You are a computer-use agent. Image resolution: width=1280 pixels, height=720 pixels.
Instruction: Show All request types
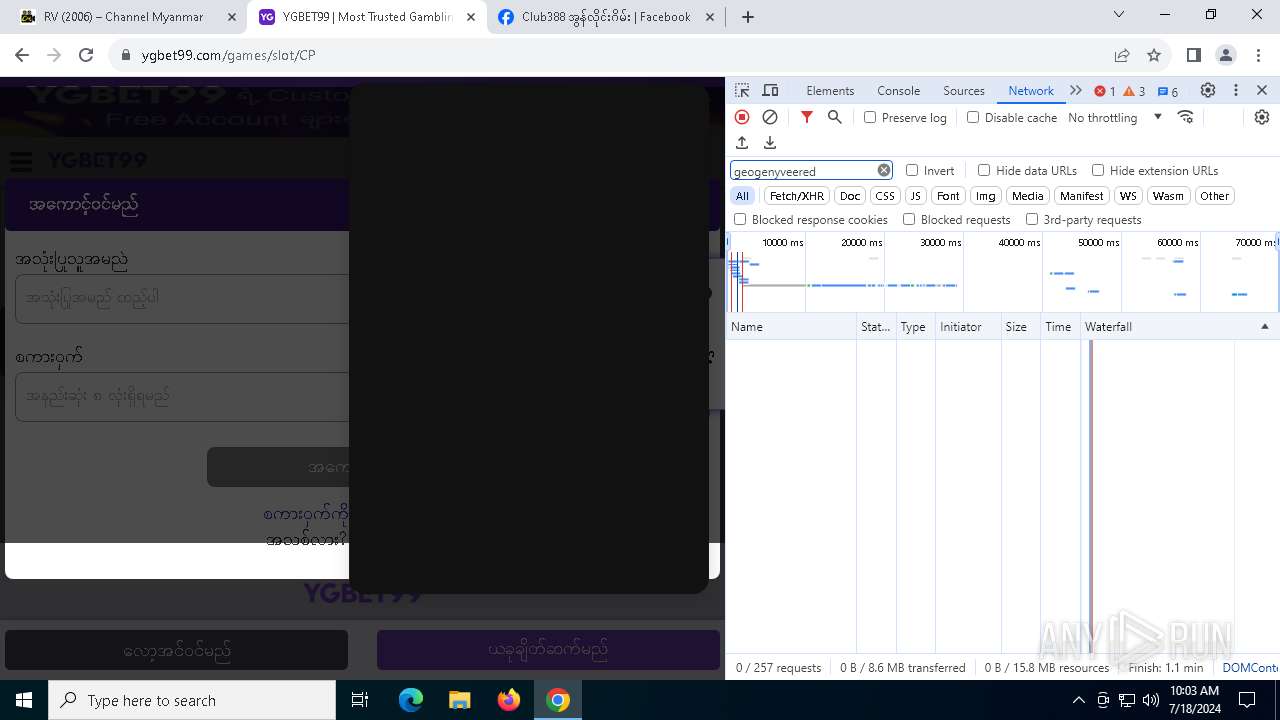(x=742, y=196)
